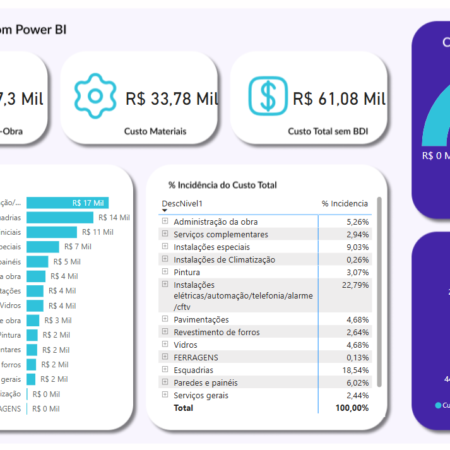Expand the Pavimentações row

[x=165, y=319]
